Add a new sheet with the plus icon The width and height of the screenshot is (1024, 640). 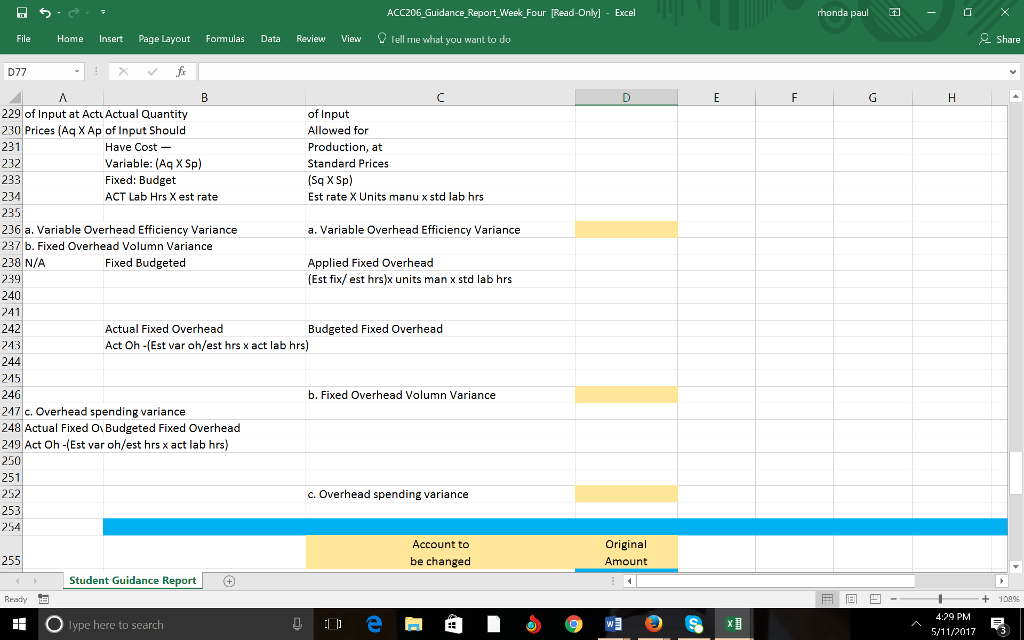point(228,580)
